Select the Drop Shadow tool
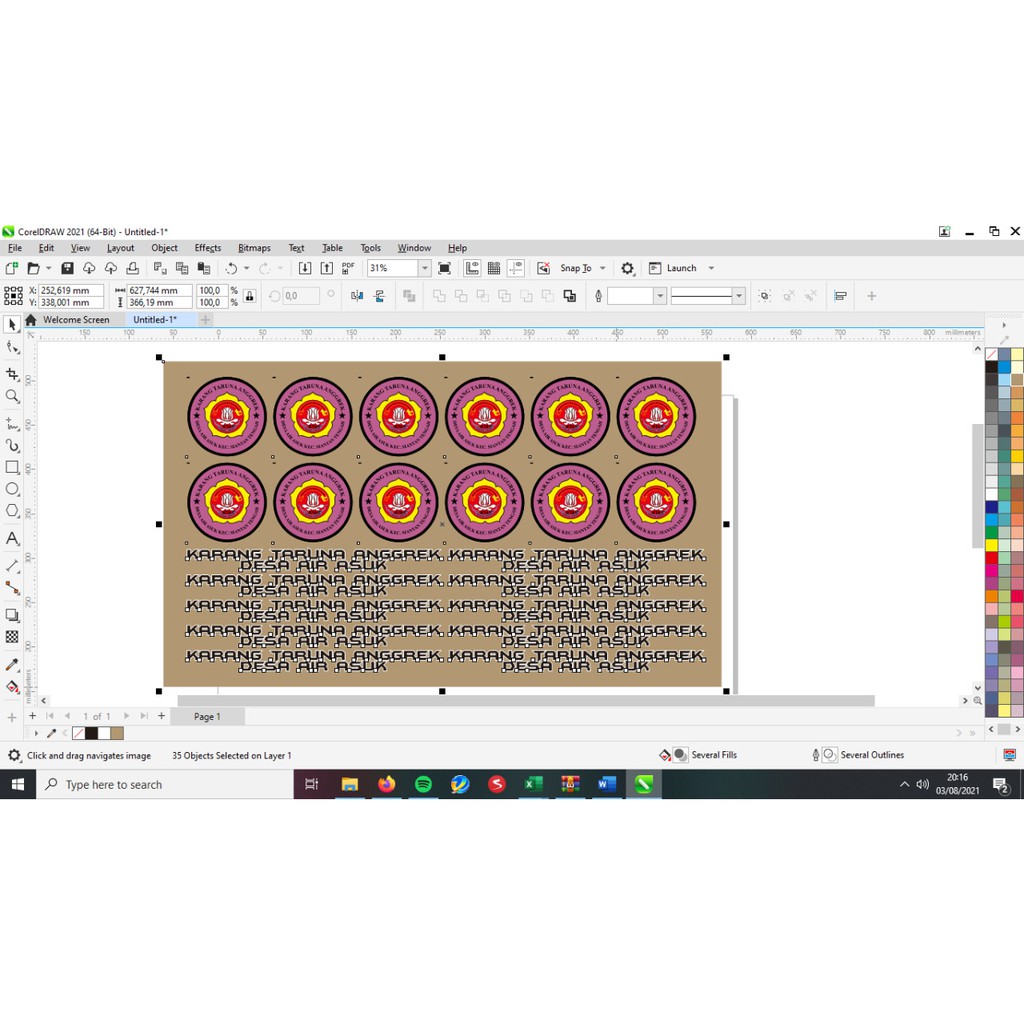The height and width of the screenshot is (1024, 1024). pyautogui.click(x=12, y=615)
